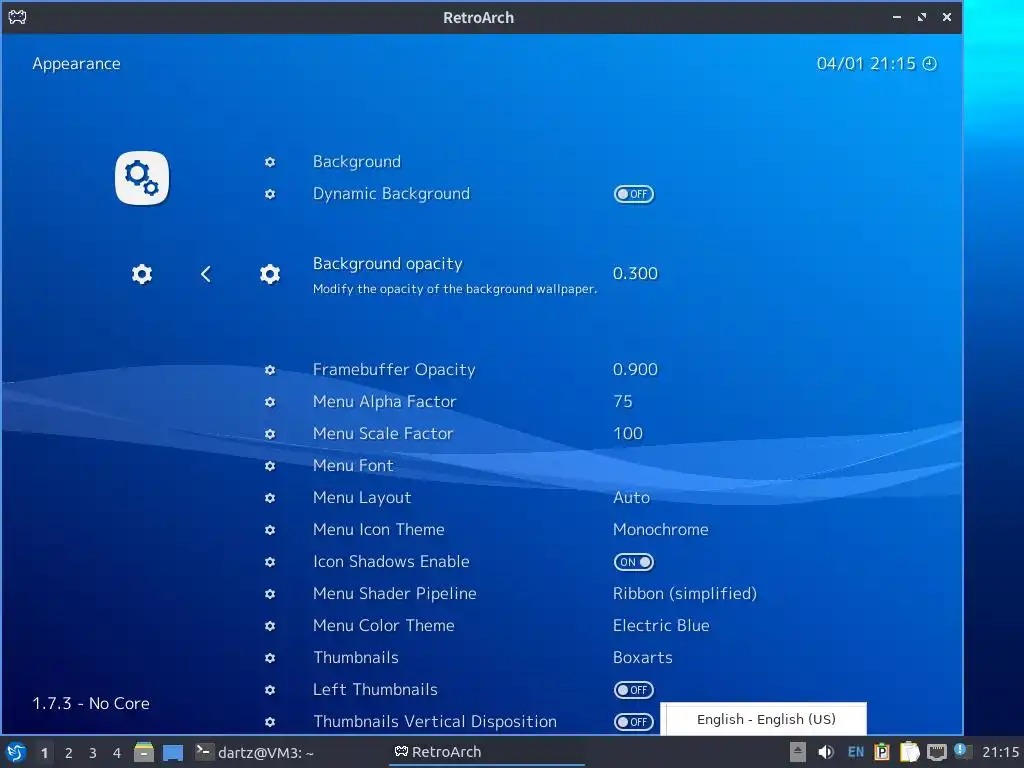Viewport: 1024px width, 768px height.
Task: Click the 04/01 21:15 date text
Action: (866, 63)
